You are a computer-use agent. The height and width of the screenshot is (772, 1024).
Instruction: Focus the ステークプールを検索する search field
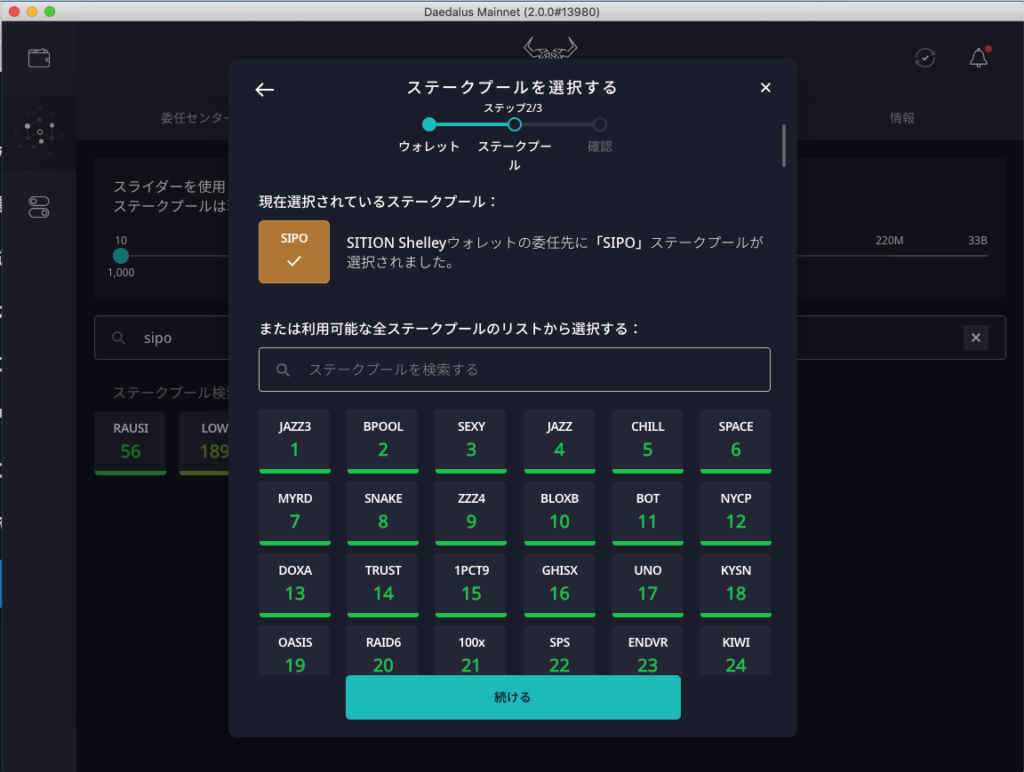pyautogui.click(x=514, y=370)
